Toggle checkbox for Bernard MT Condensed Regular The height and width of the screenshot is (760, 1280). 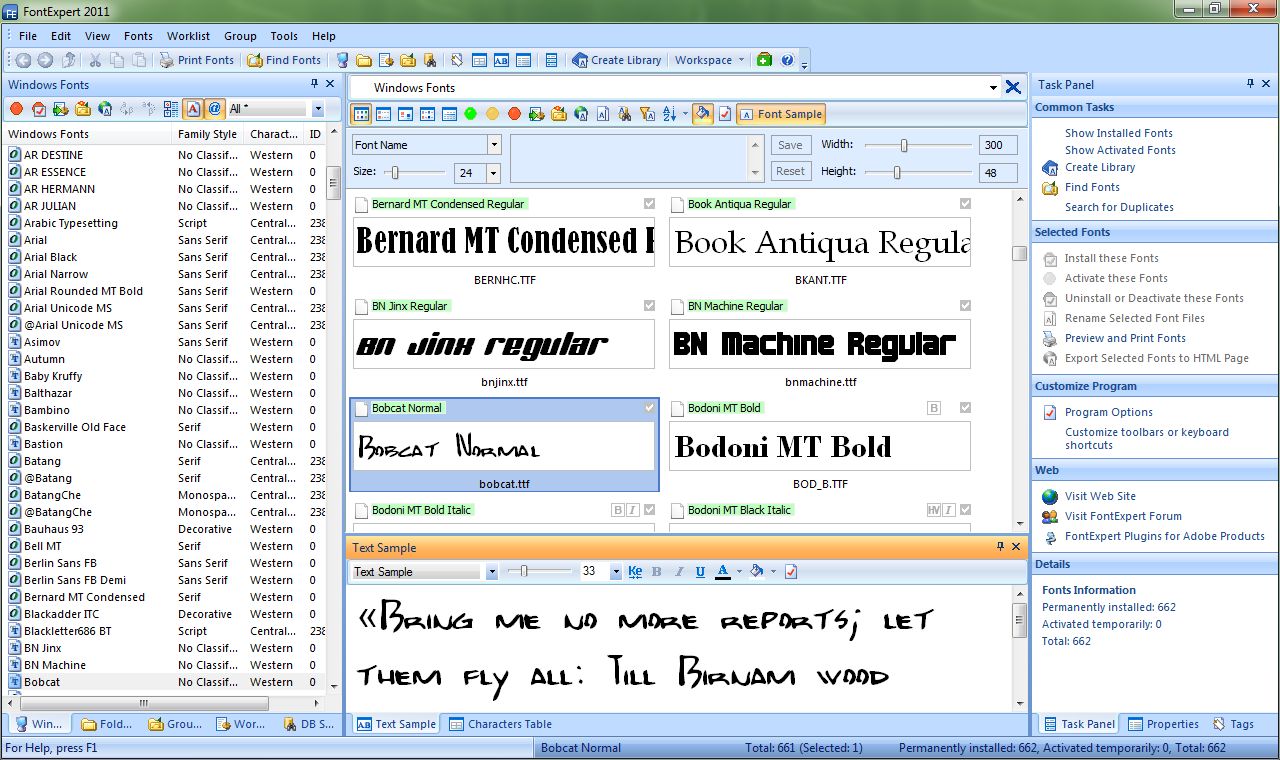650,204
